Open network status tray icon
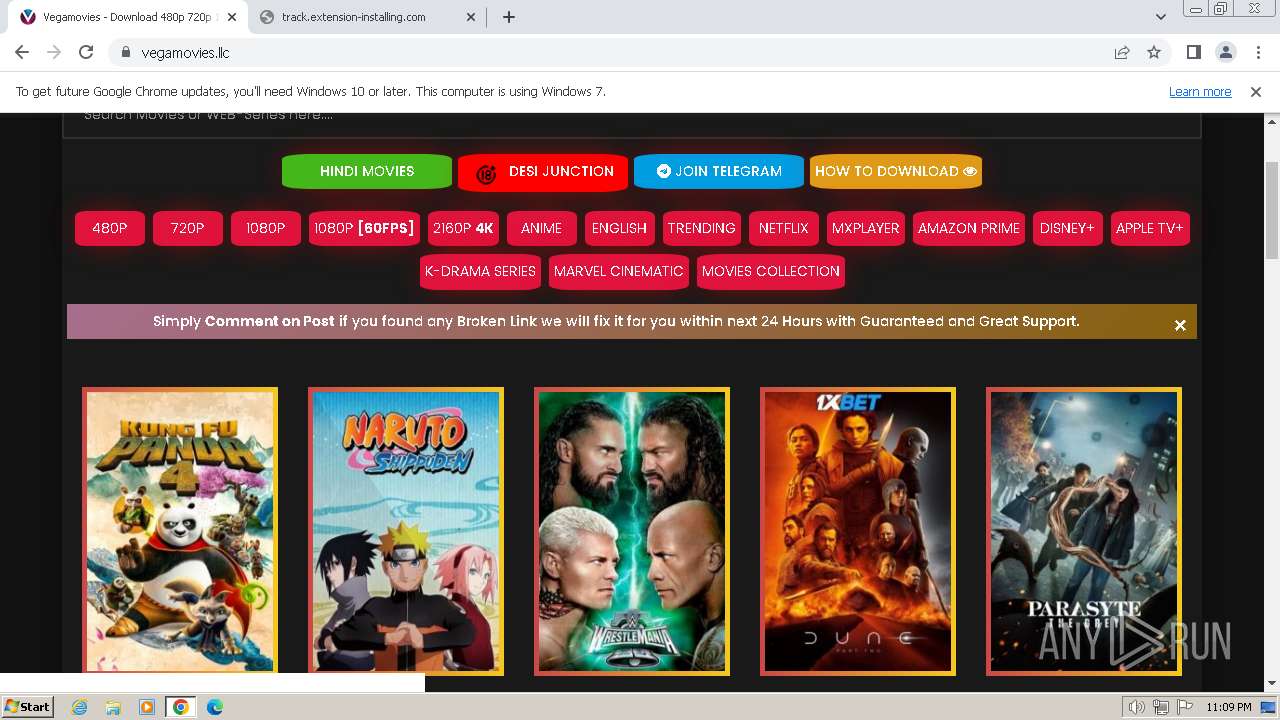The image size is (1280, 720). point(1160,707)
